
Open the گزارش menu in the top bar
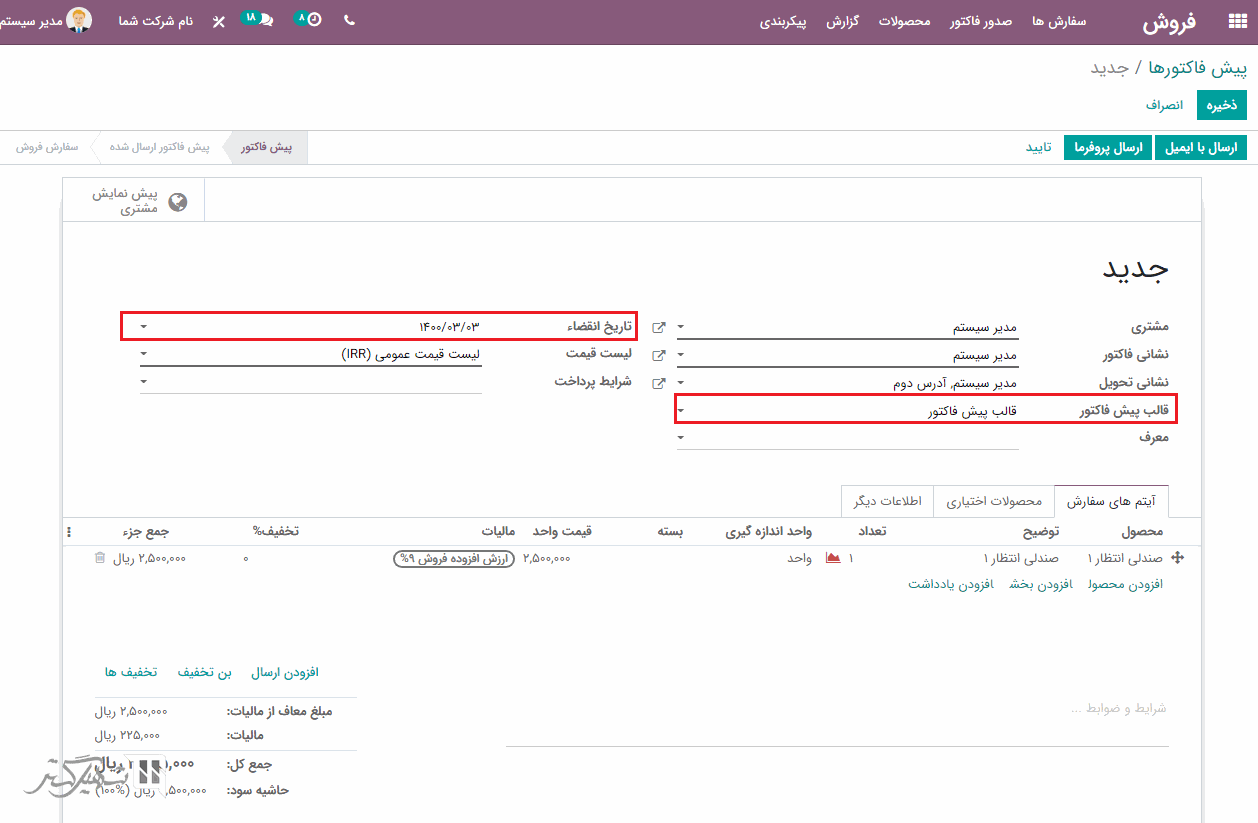tap(843, 22)
